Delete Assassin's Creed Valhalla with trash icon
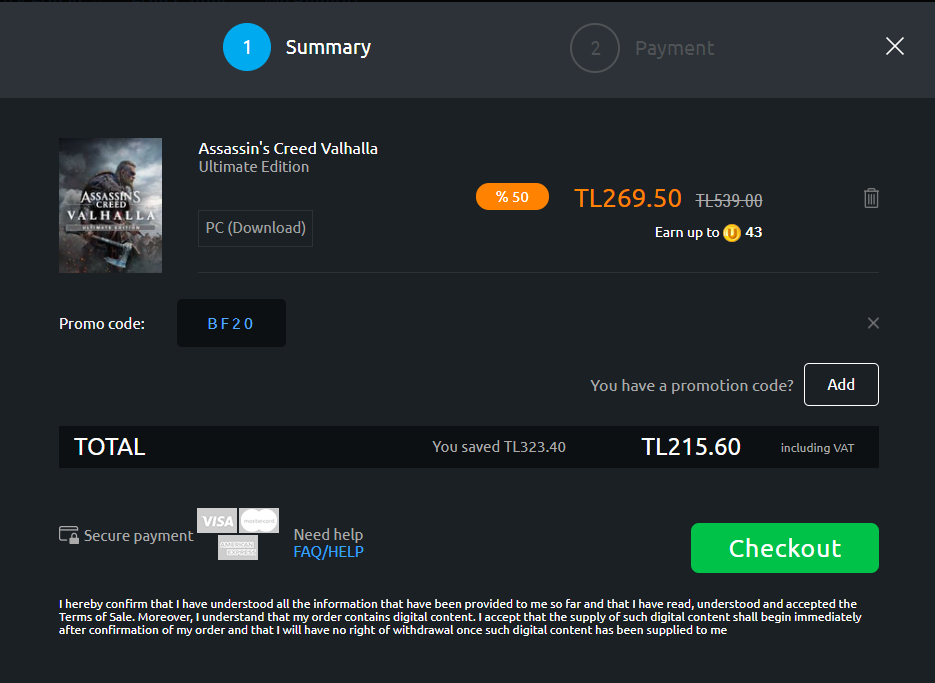The width and height of the screenshot is (935, 683). point(871,198)
